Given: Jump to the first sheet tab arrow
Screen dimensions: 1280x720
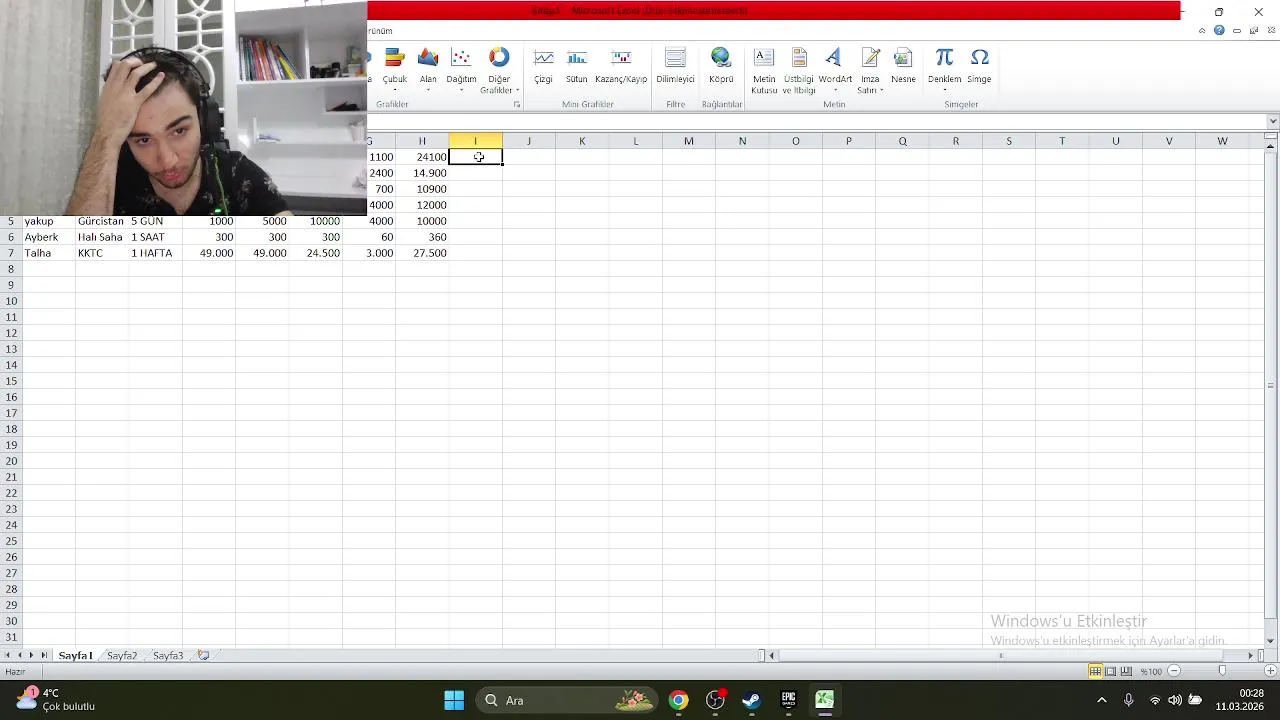Looking at the screenshot, I should (8, 656).
